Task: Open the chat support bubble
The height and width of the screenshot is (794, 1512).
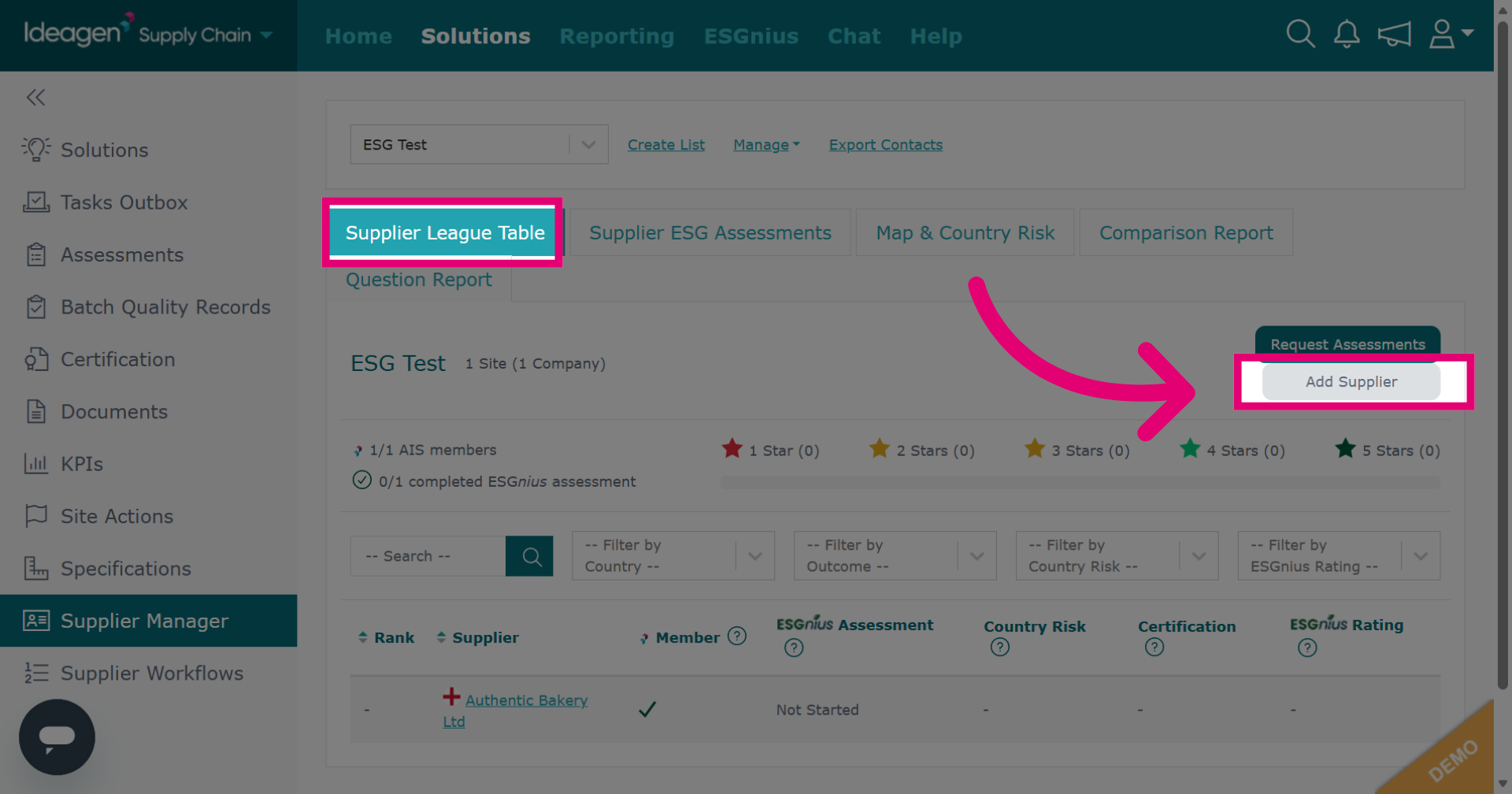Action: click(x=57, y=736)
